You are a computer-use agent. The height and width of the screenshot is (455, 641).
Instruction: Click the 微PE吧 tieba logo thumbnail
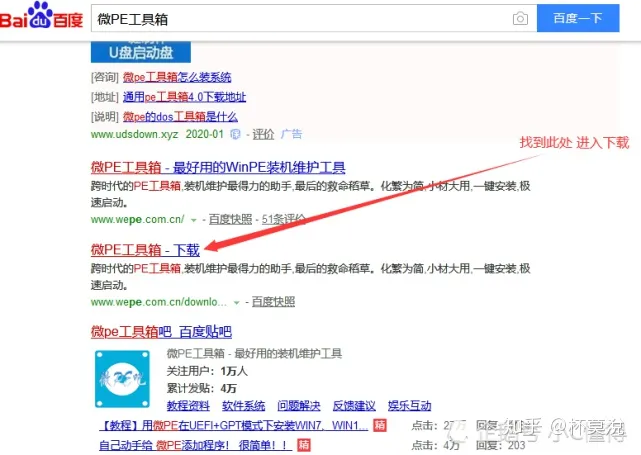click(122, 379)
